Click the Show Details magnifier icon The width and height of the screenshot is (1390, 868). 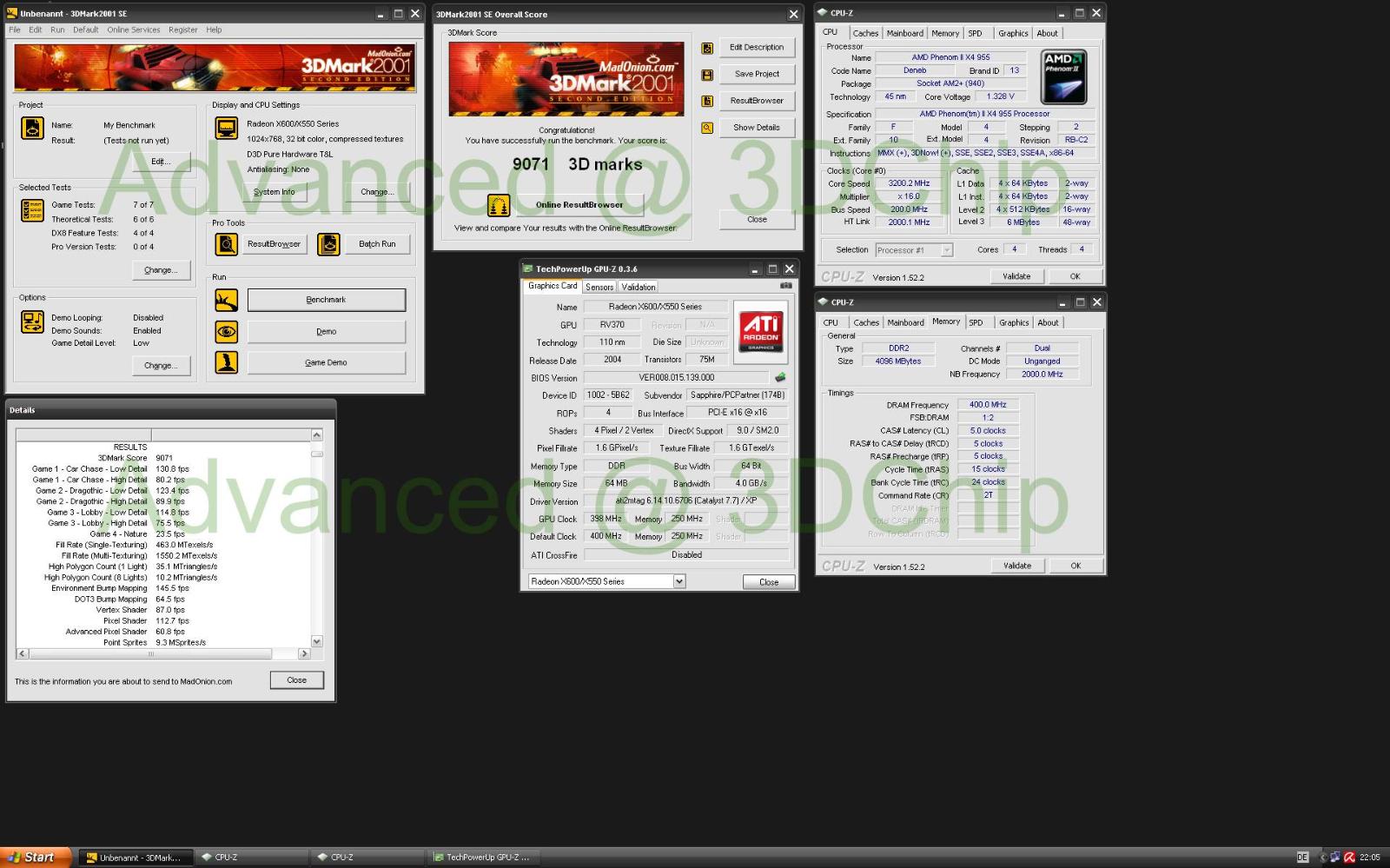click(707, 128)
